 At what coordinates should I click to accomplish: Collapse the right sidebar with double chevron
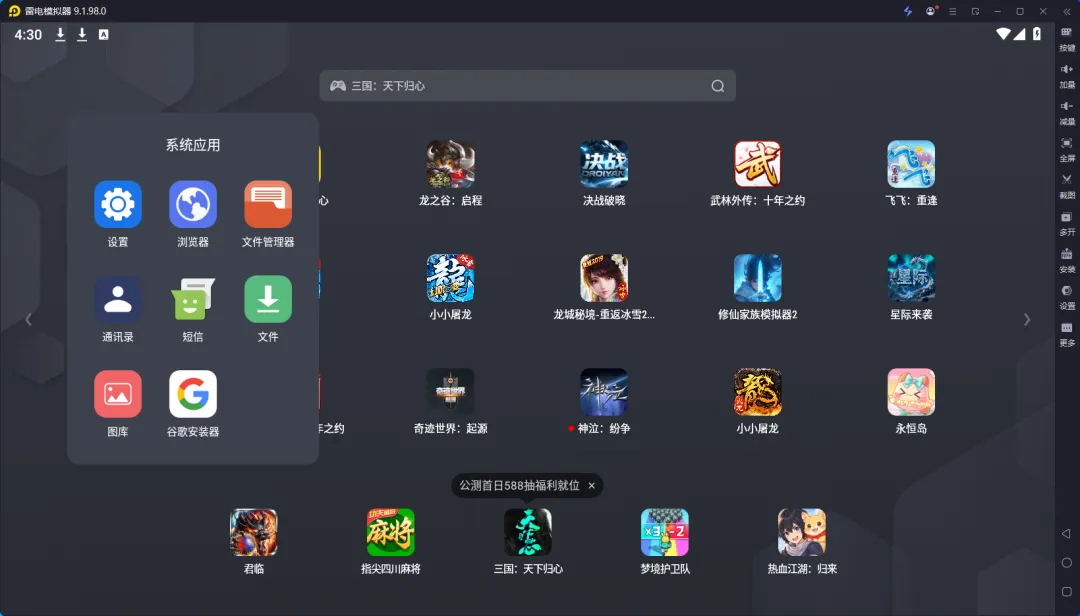1067,12
